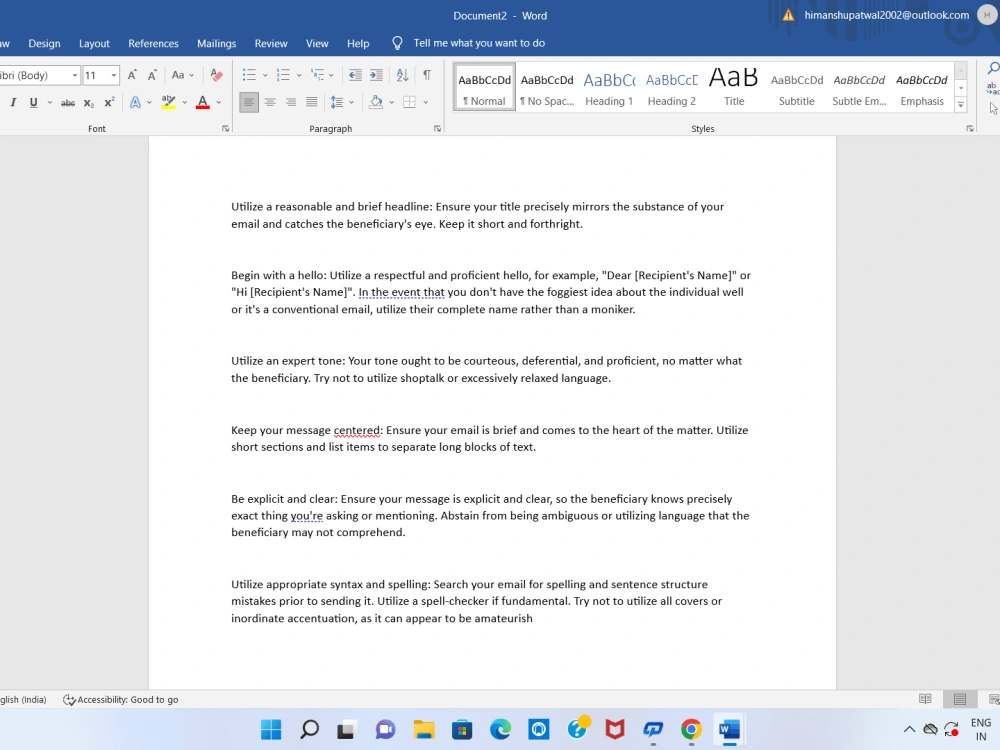The image size is (1000, 750).
Task: Open underline style dropdown arrow
Action: (49, 102)
